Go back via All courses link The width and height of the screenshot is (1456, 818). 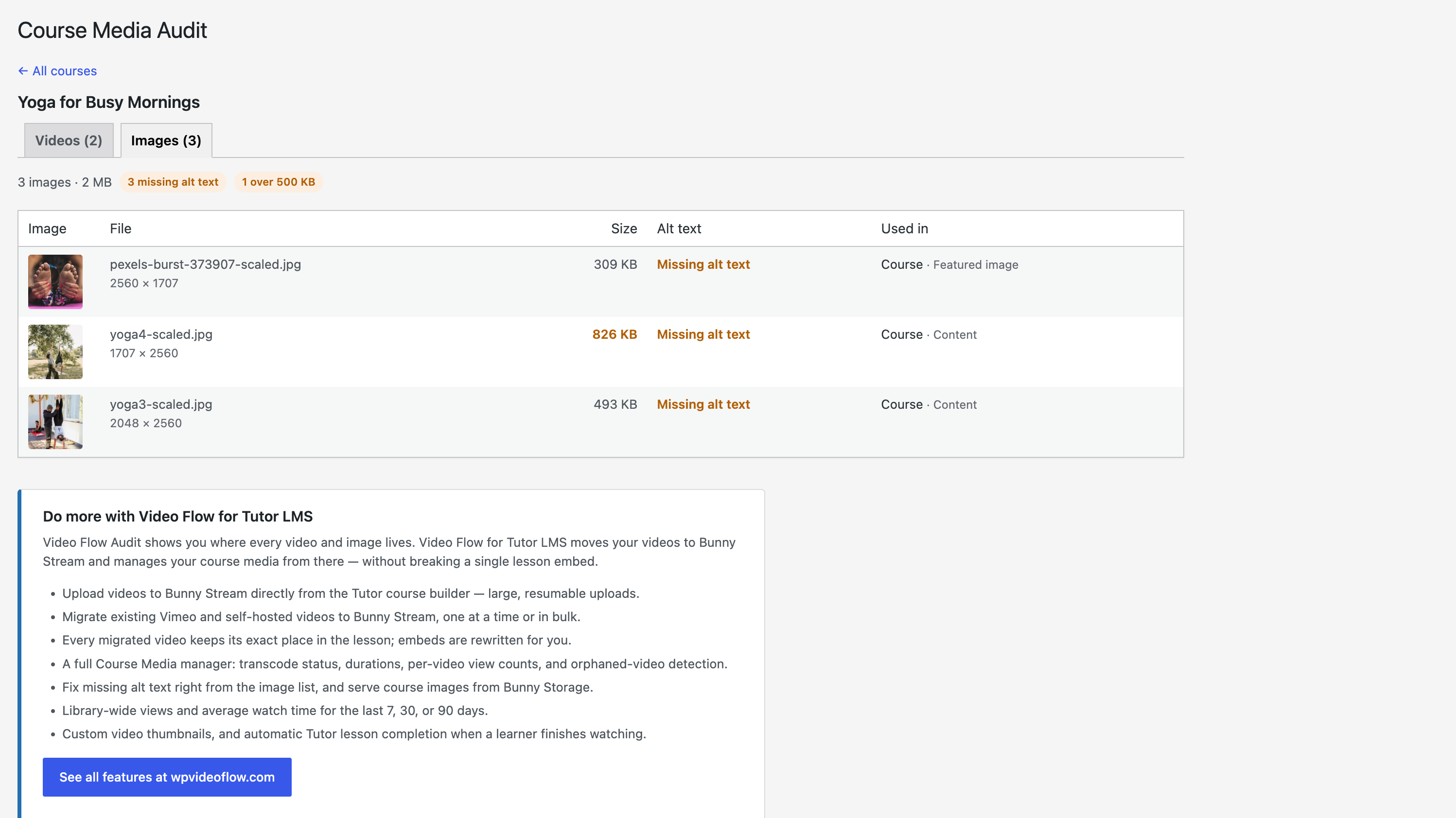click(57, 70)
